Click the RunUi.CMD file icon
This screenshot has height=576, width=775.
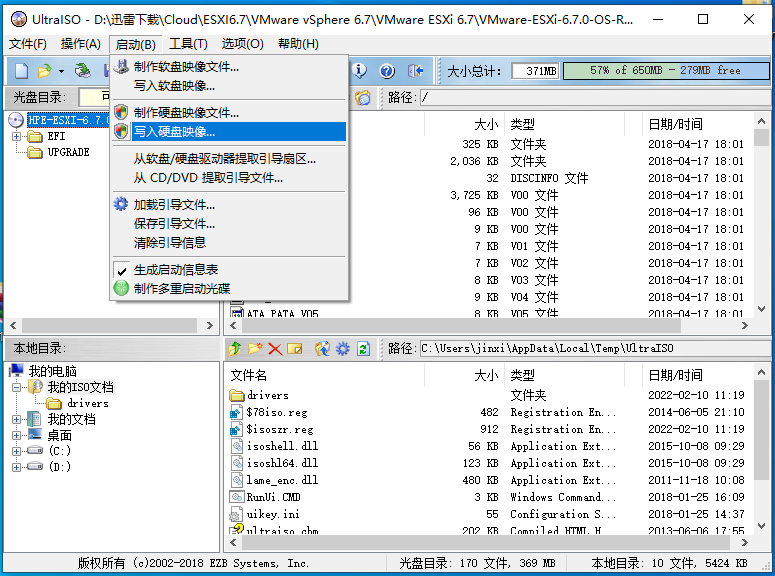[237, 497]
